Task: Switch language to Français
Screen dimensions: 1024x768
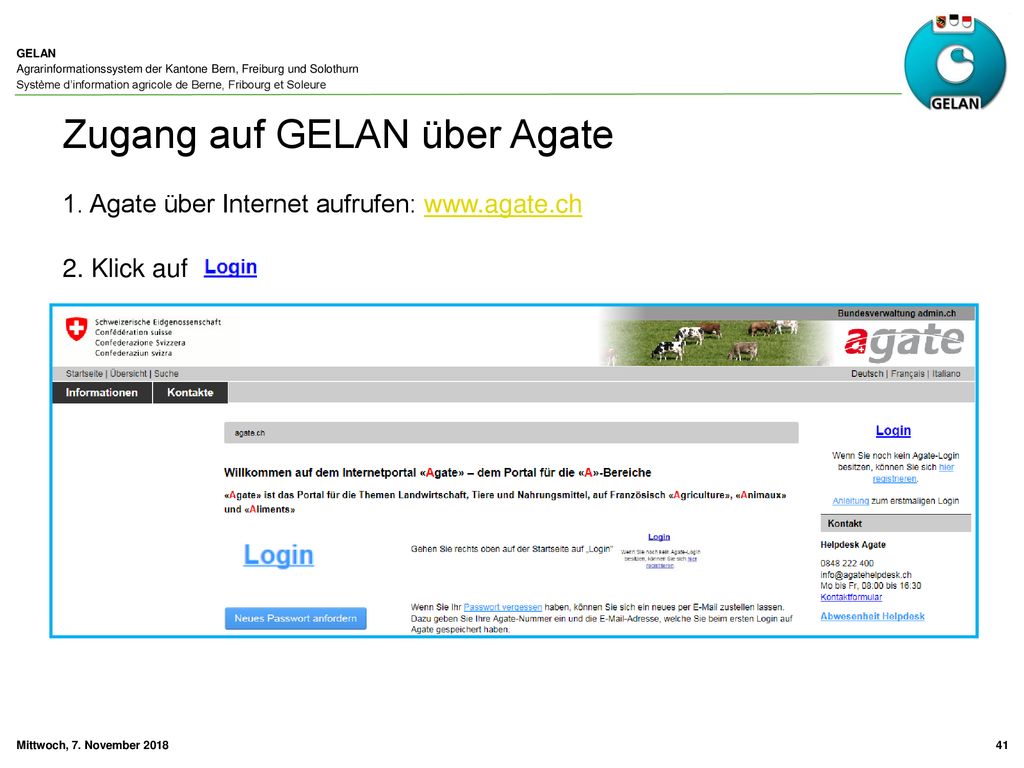Action: 907,374
